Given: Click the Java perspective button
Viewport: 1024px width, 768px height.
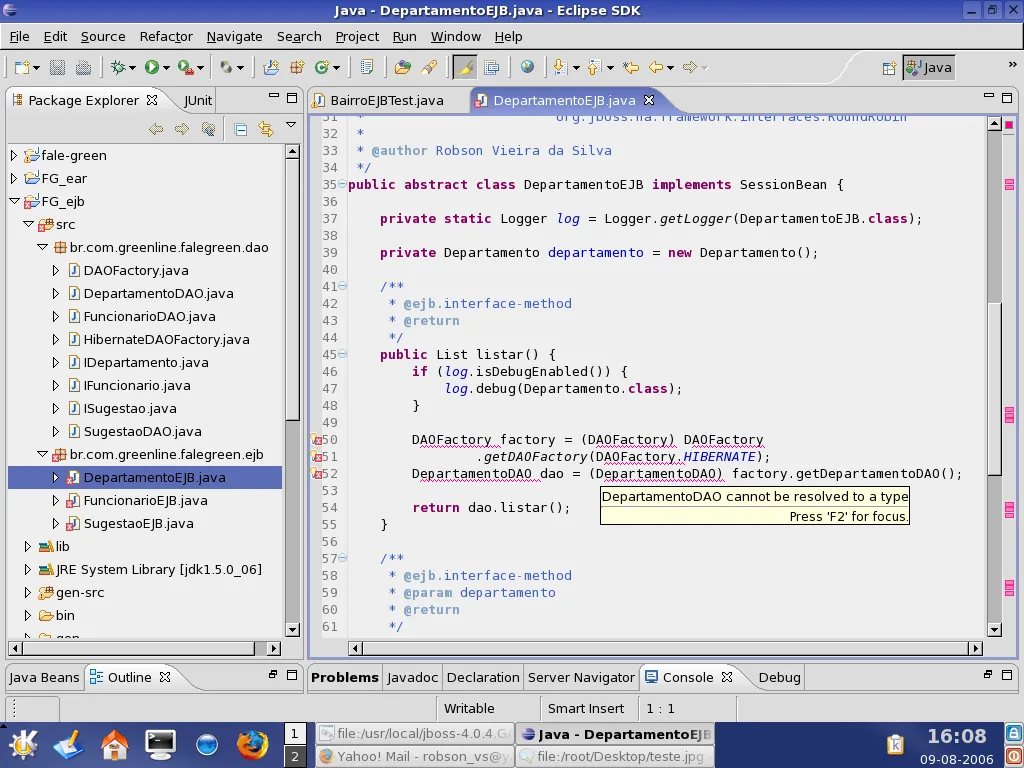Looking at the screenshot, I should 928,68.
